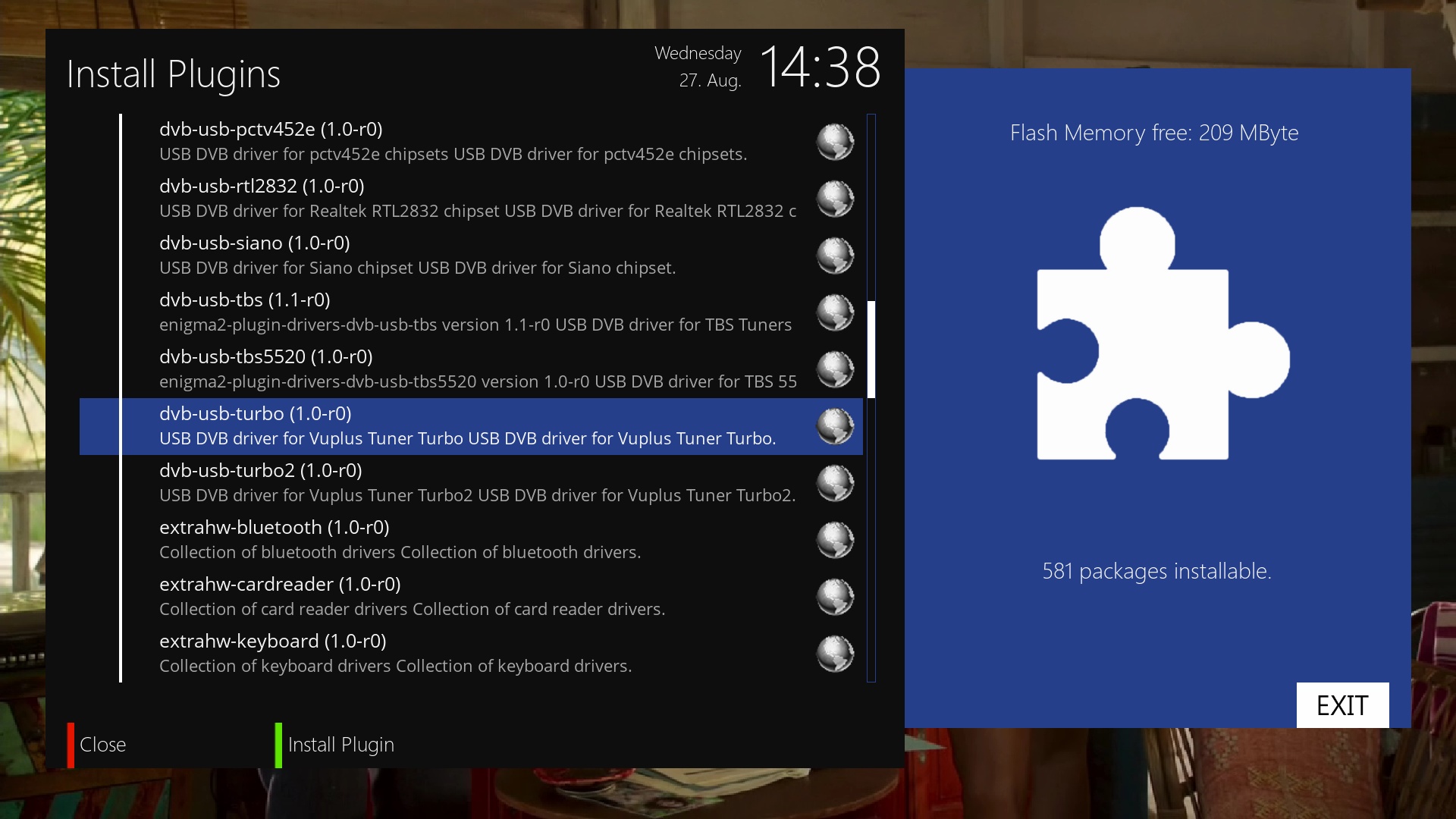Viewport: 1456px width, 819px height.
Task: Click the 14:38 clock display
Action: 820,67
